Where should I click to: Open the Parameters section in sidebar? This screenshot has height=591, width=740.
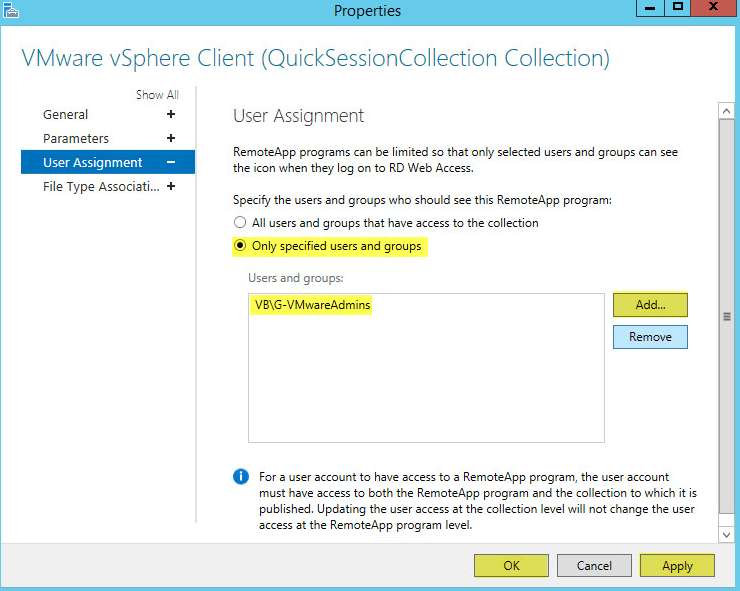pyautogui.click(x=76, y=139)
